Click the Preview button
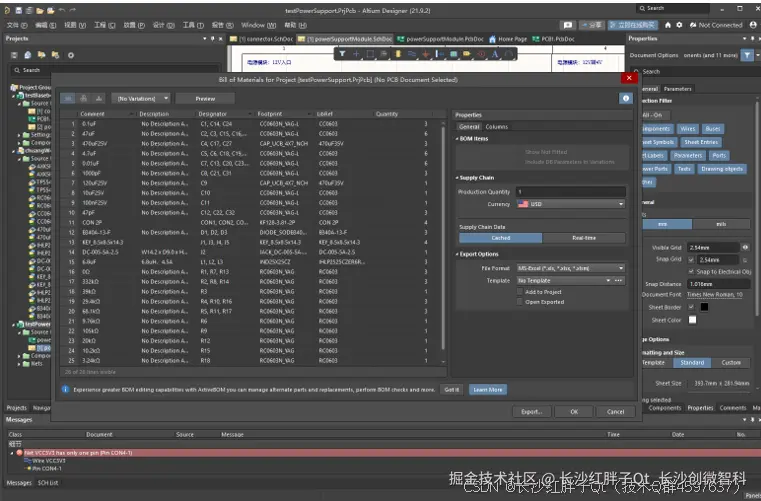Viewport: 761px width, 501px height. [205, 99]
